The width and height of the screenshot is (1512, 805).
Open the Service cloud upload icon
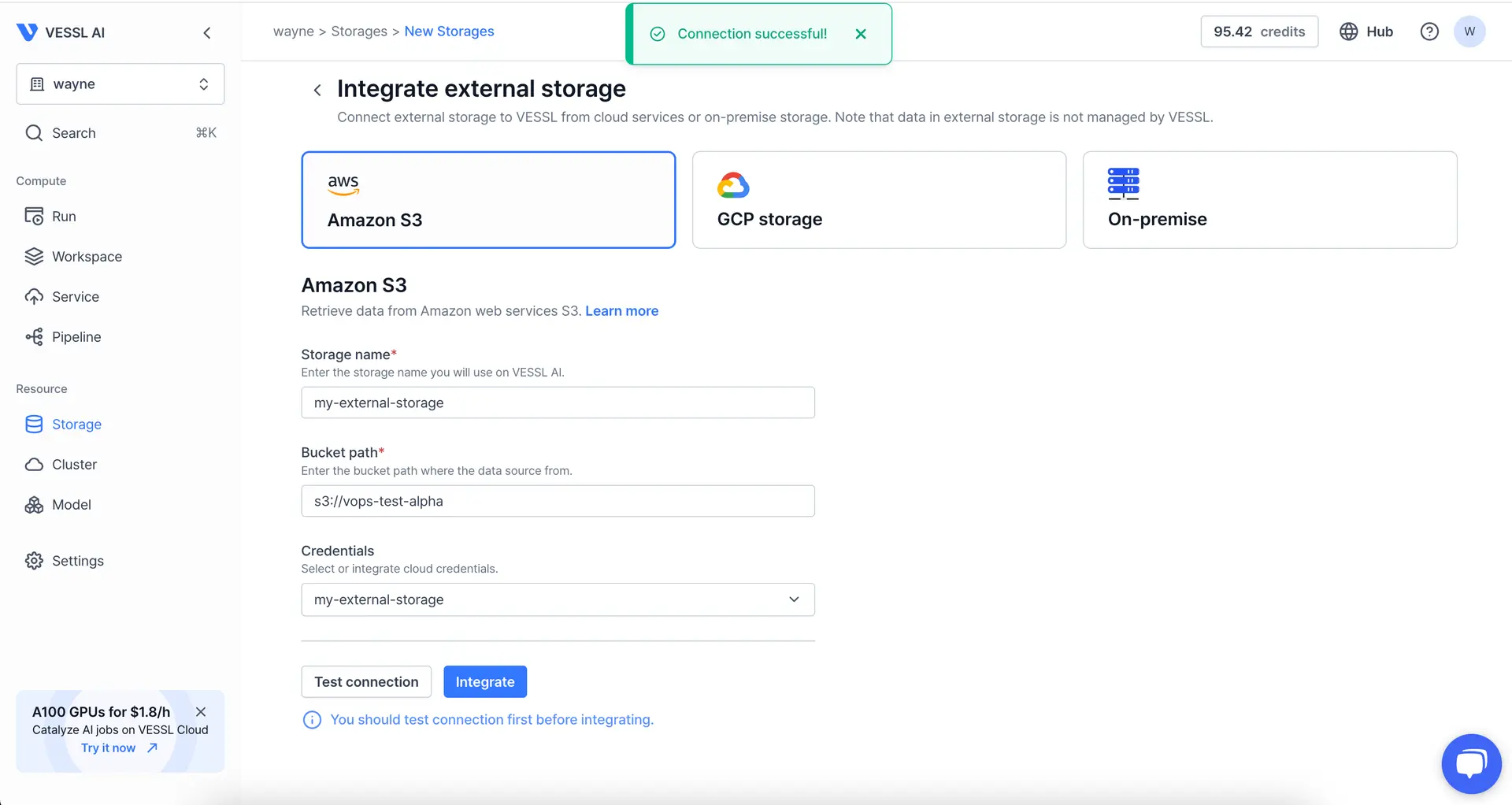(34, 297)
